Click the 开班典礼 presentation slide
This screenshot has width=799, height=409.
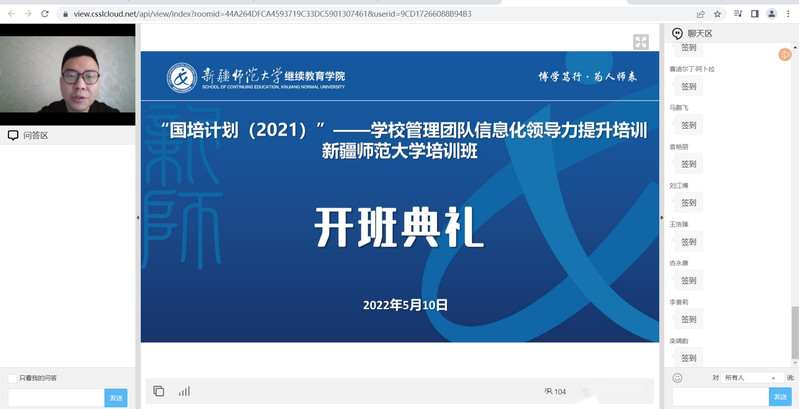pyautogui.click(x=400, y=197)
